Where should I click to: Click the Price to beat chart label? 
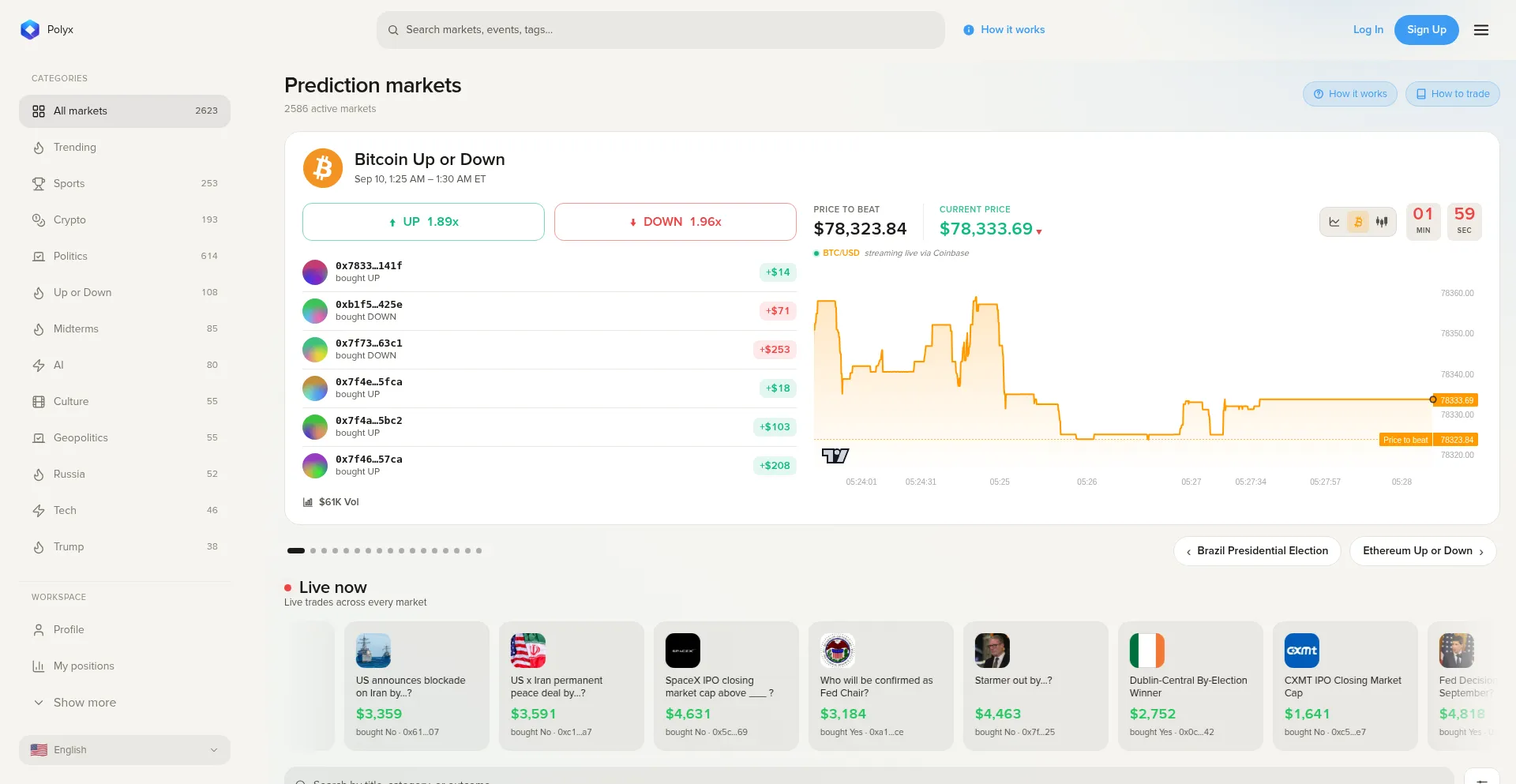click(x=1405, y=440)
